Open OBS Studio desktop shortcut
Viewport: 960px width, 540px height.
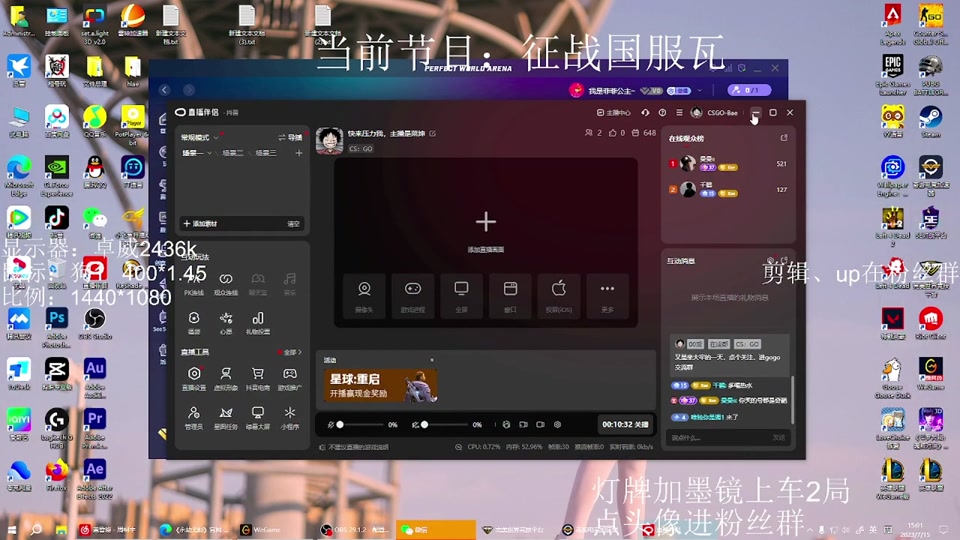click(94, 324)
